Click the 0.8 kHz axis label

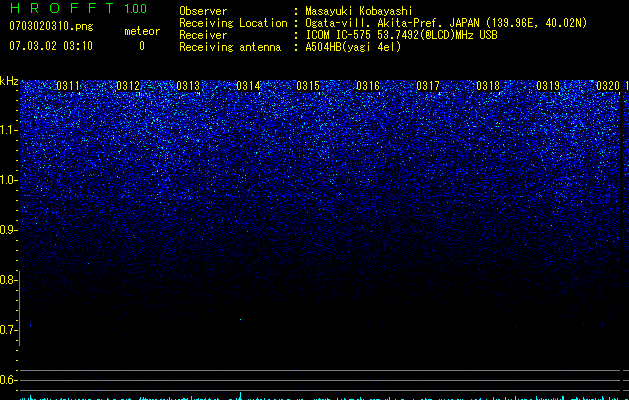point(8,280)
